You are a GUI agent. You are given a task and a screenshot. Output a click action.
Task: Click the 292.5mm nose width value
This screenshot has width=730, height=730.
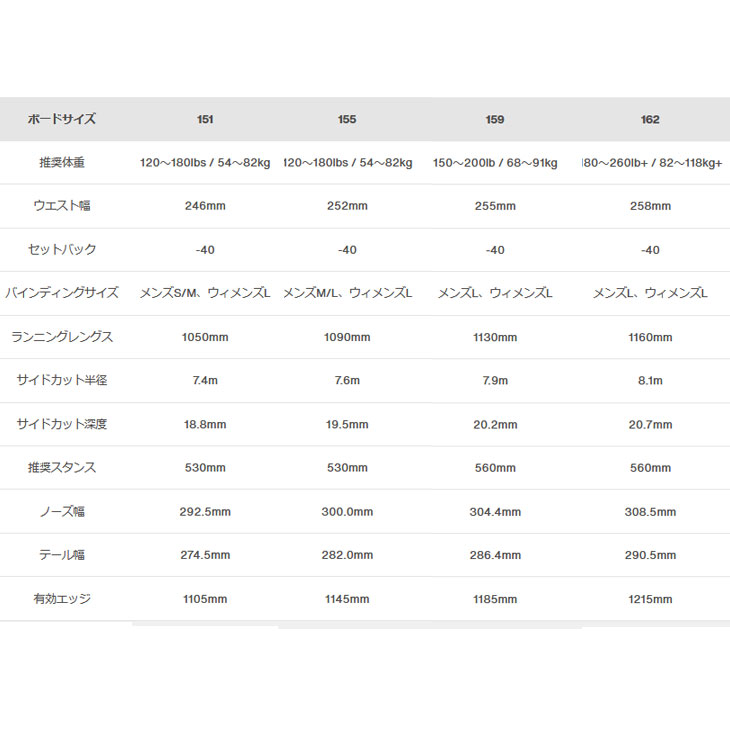pos(205,512)
